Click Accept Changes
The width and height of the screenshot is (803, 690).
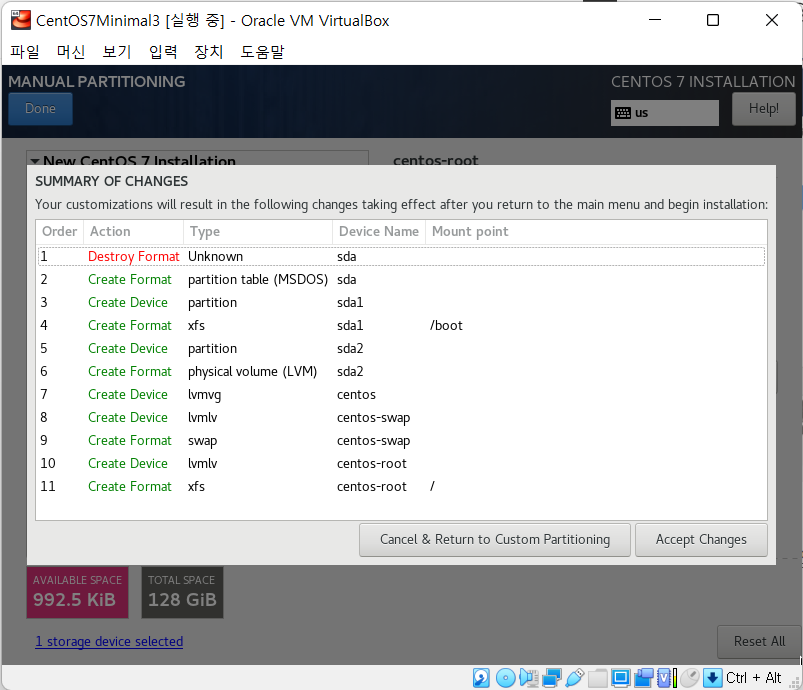(701, 539)
